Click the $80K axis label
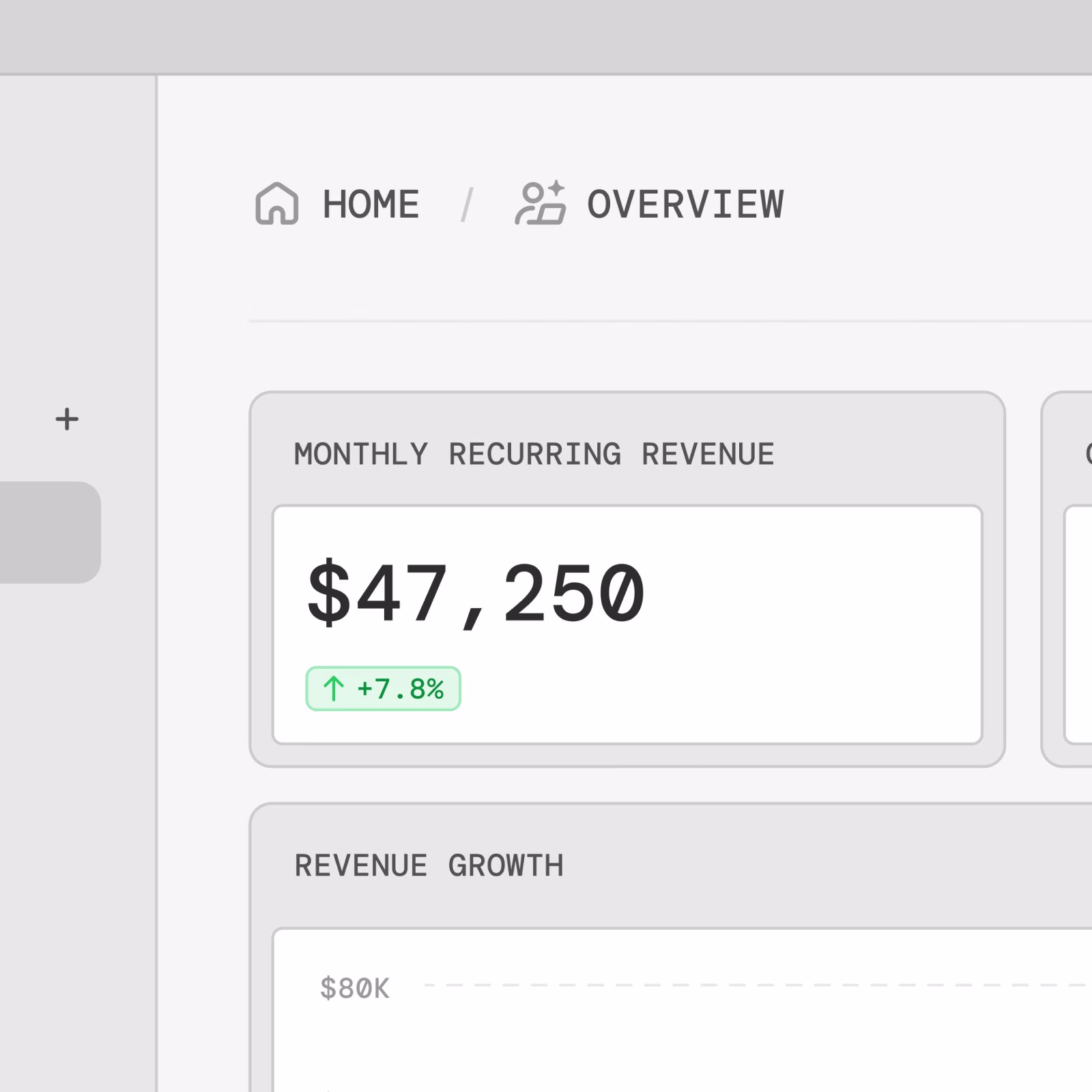The height and width of the screenshot is (1092, 1092). 354,988
